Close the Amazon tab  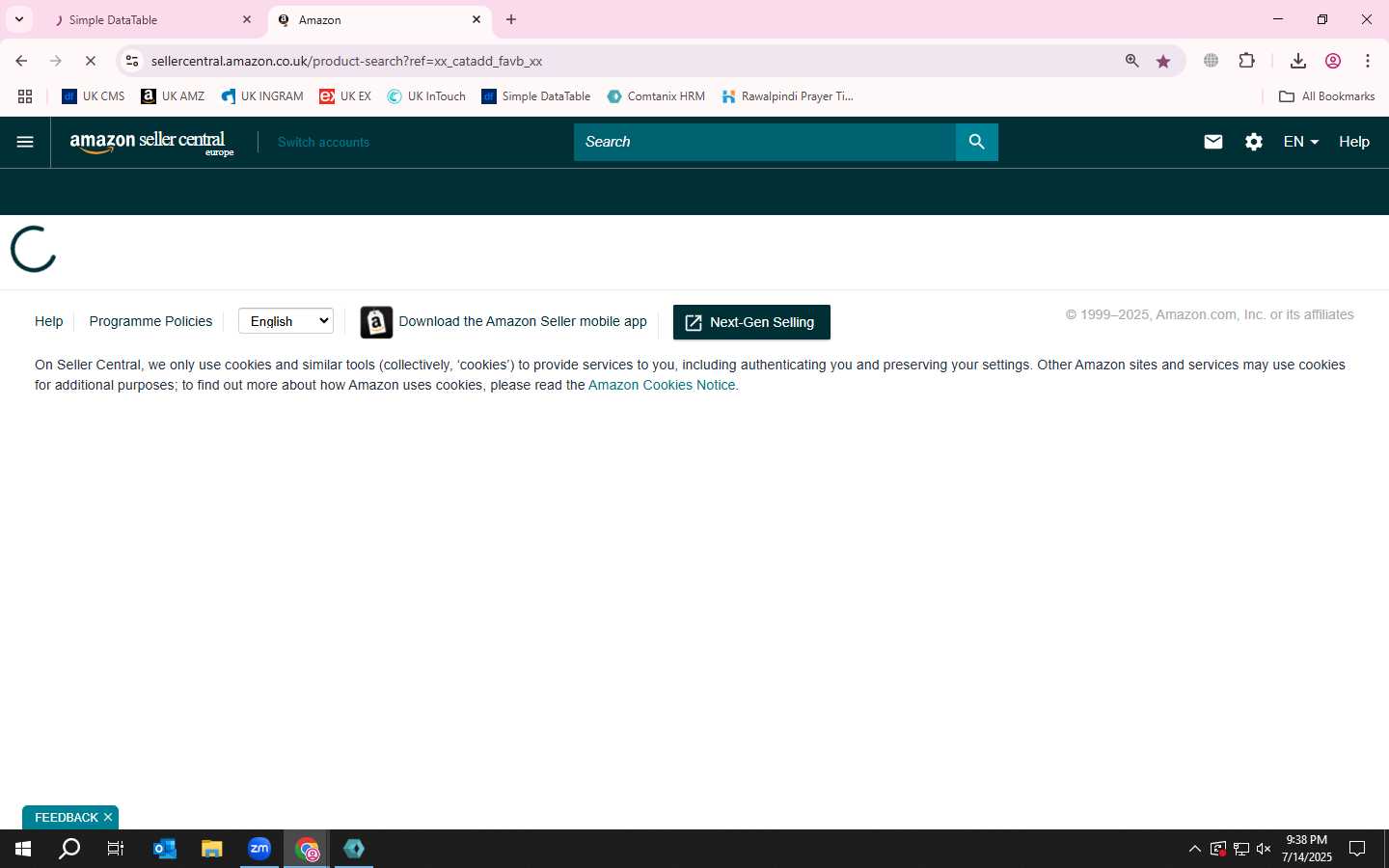477,19
